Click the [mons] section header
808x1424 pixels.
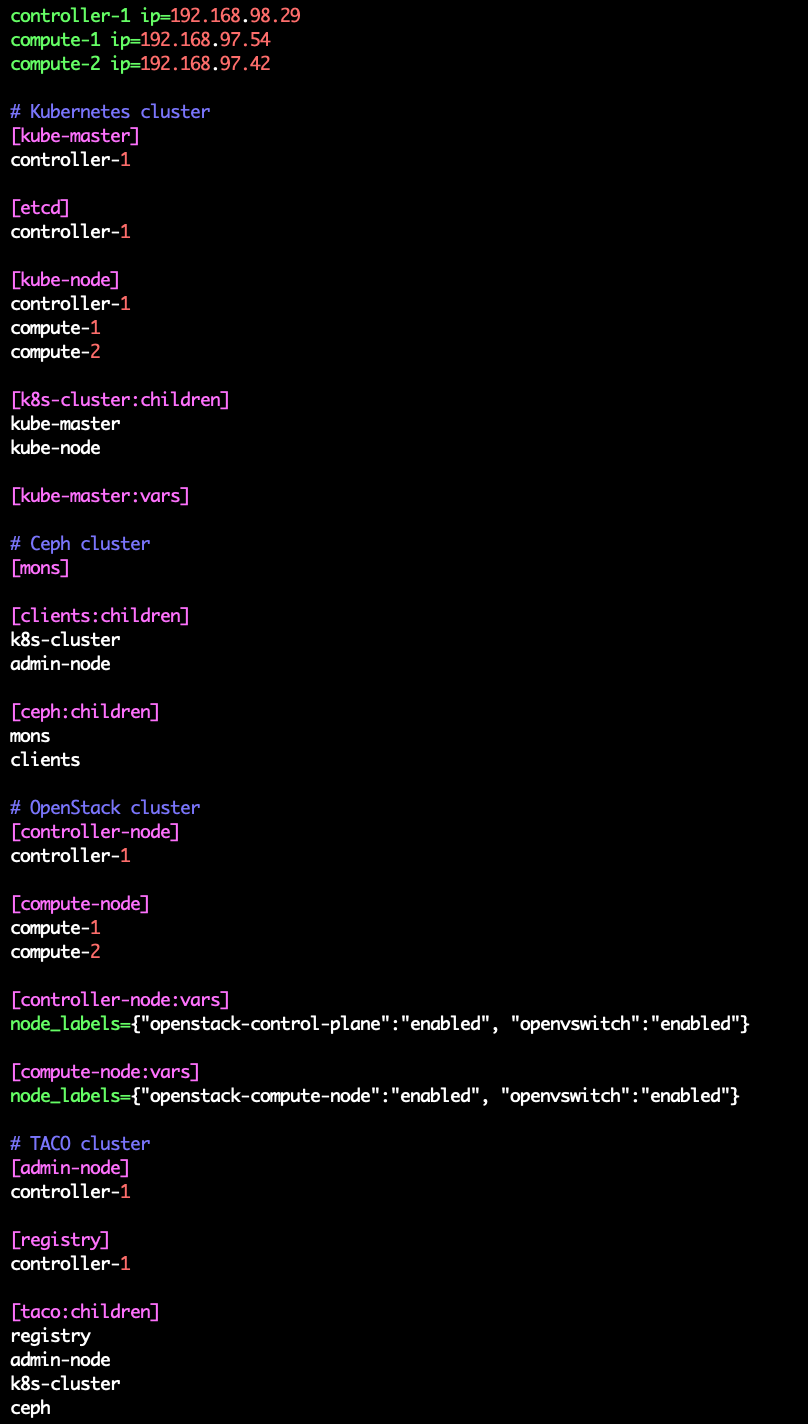(40, 568)
